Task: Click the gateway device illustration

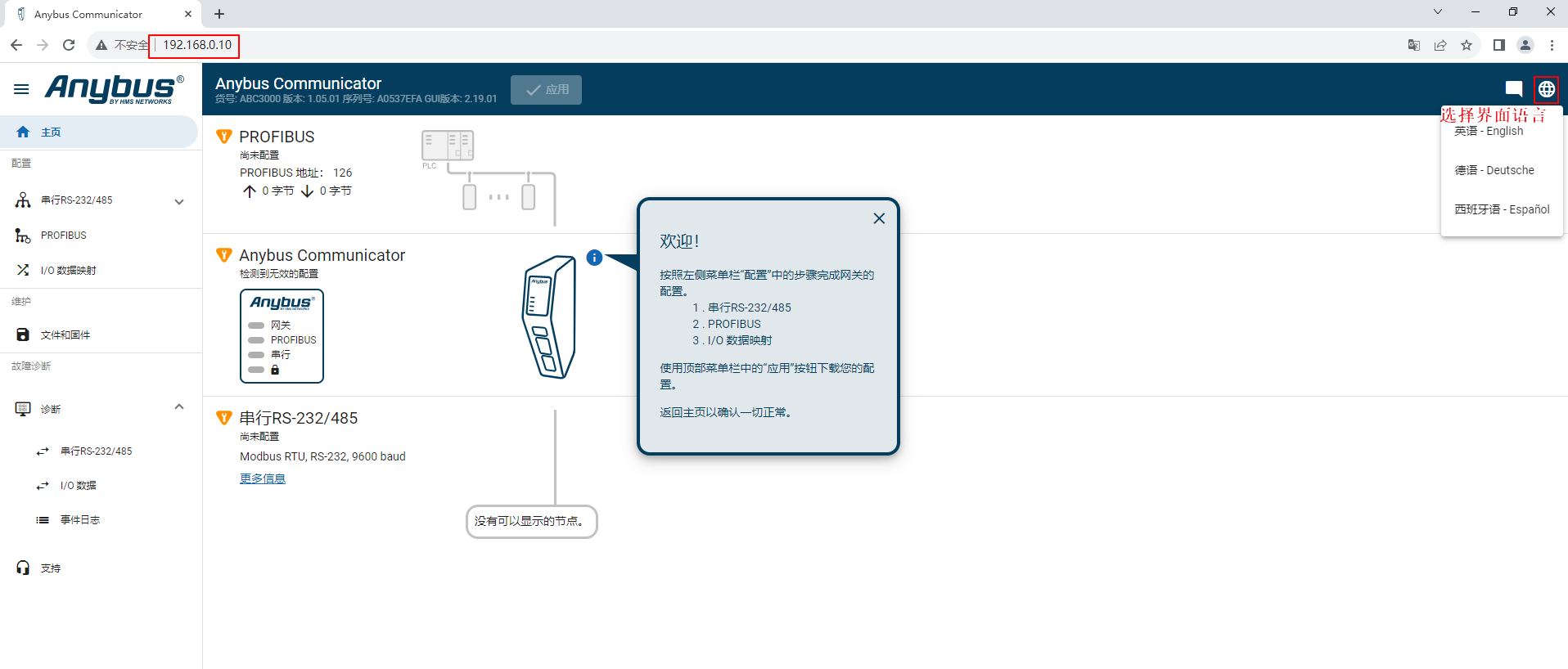Action: click(x=549, y=317)
